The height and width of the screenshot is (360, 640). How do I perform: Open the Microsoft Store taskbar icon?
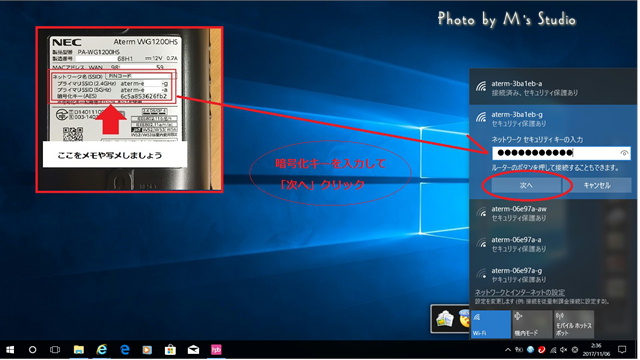(170, 350)
